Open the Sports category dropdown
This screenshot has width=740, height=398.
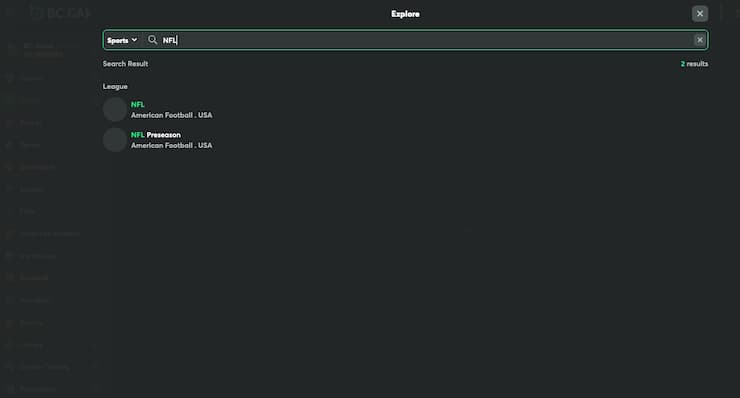122,40
